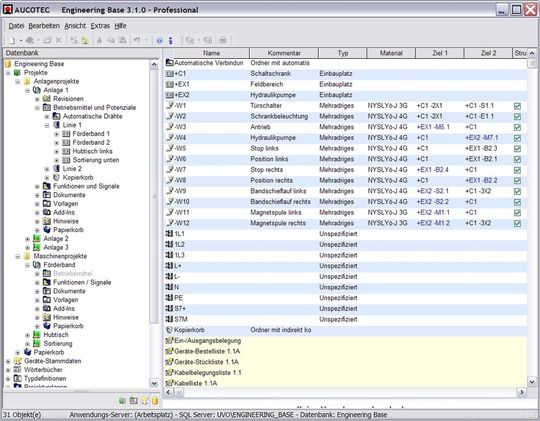This screenshot has width=540, height=421.
Task: Expand the Anlage 3 tree node
Action: tap(27, 247)
